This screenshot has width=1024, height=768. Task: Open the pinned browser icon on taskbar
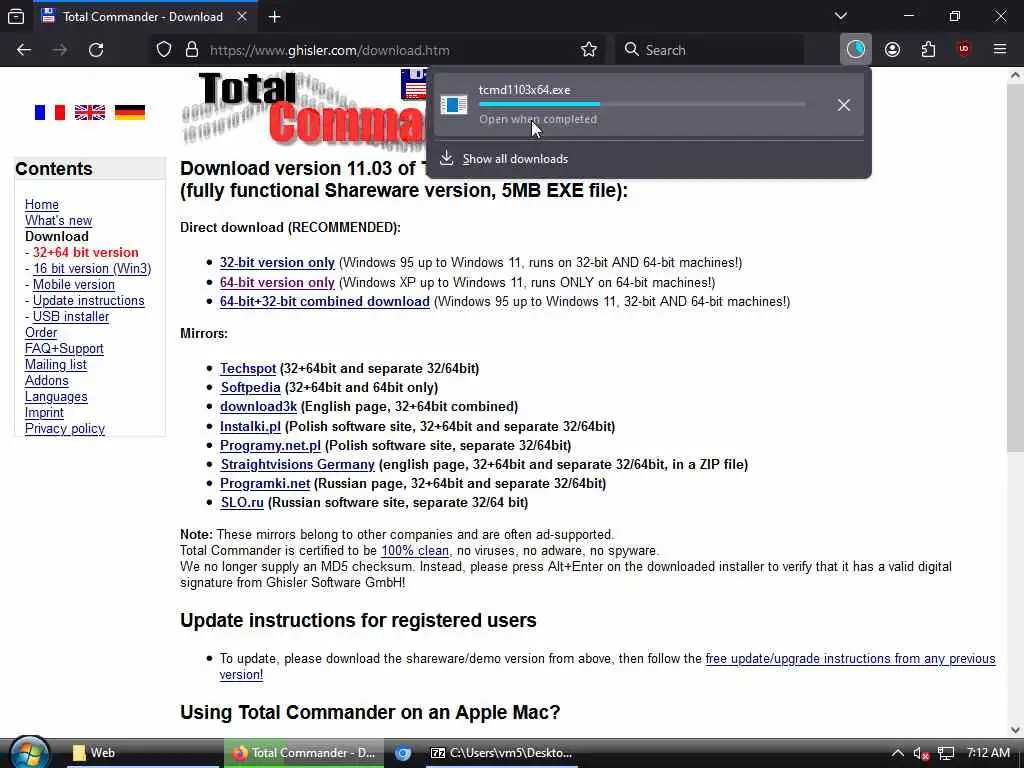click(x=403, y=753)
